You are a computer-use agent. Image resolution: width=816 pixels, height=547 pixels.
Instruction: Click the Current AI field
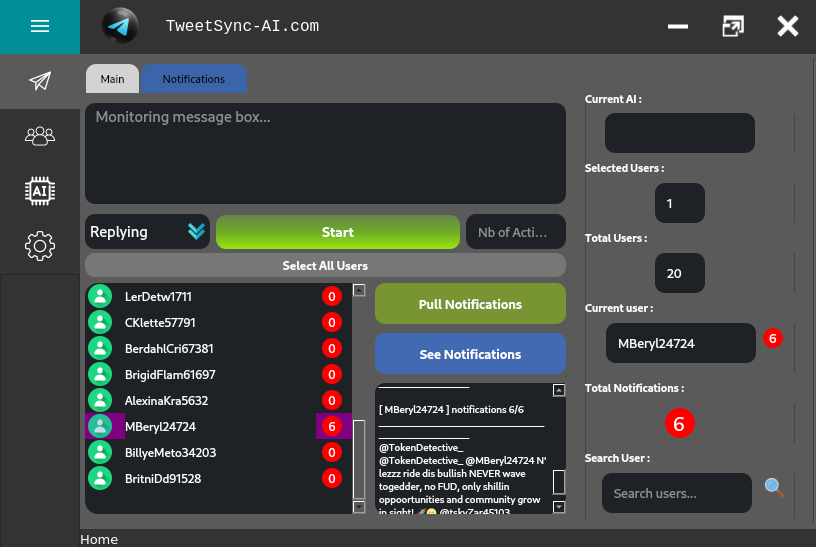[x=680, y=133]
